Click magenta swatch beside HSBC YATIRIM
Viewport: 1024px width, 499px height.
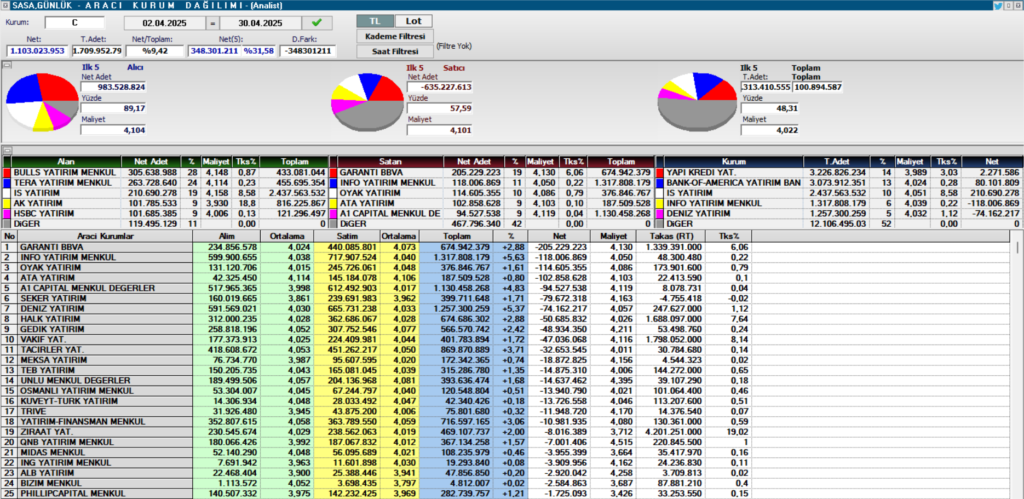[x=7, y=213]
